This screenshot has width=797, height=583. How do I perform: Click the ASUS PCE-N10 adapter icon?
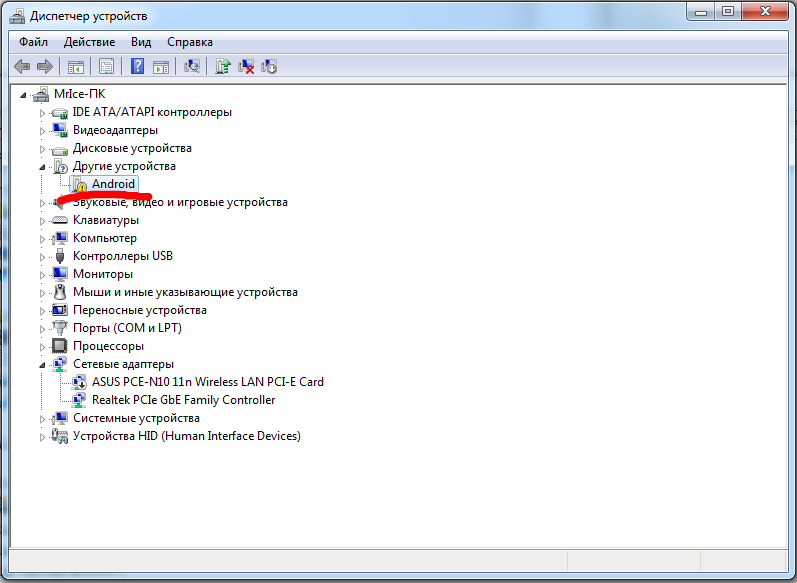(x=79, y=382)
